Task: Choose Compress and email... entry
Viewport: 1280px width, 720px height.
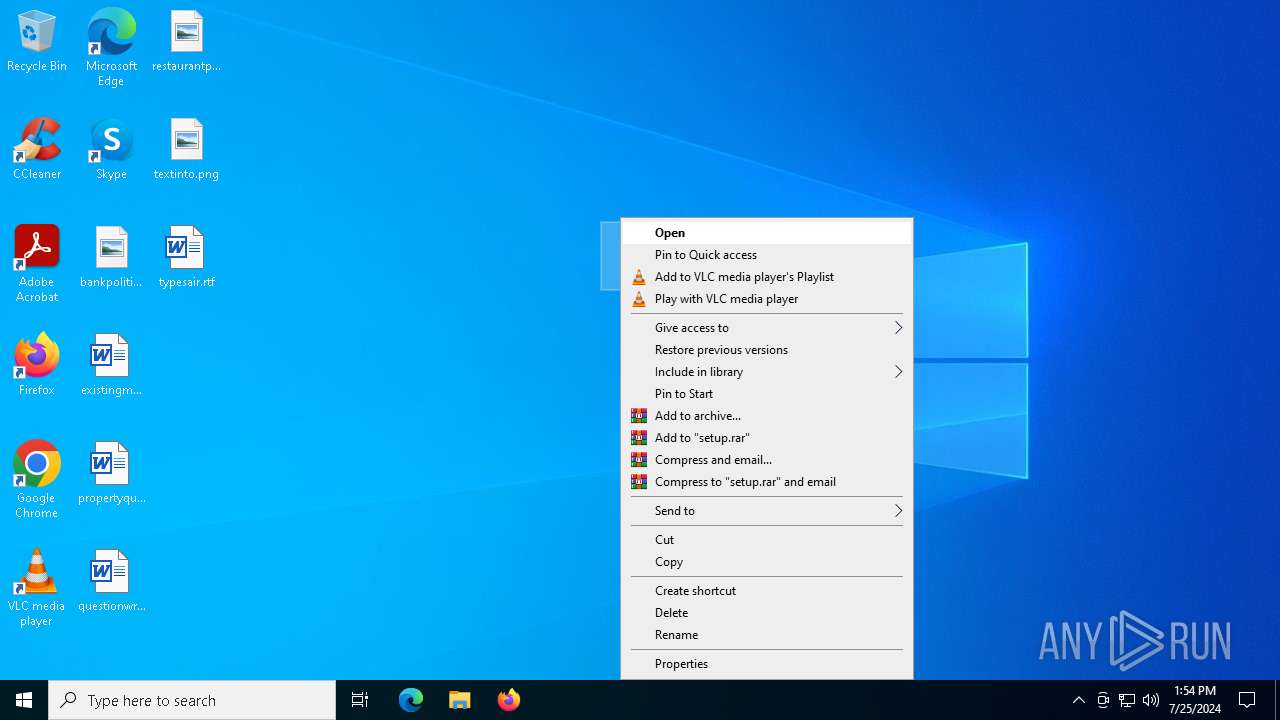Action: [x=767, y=460]
